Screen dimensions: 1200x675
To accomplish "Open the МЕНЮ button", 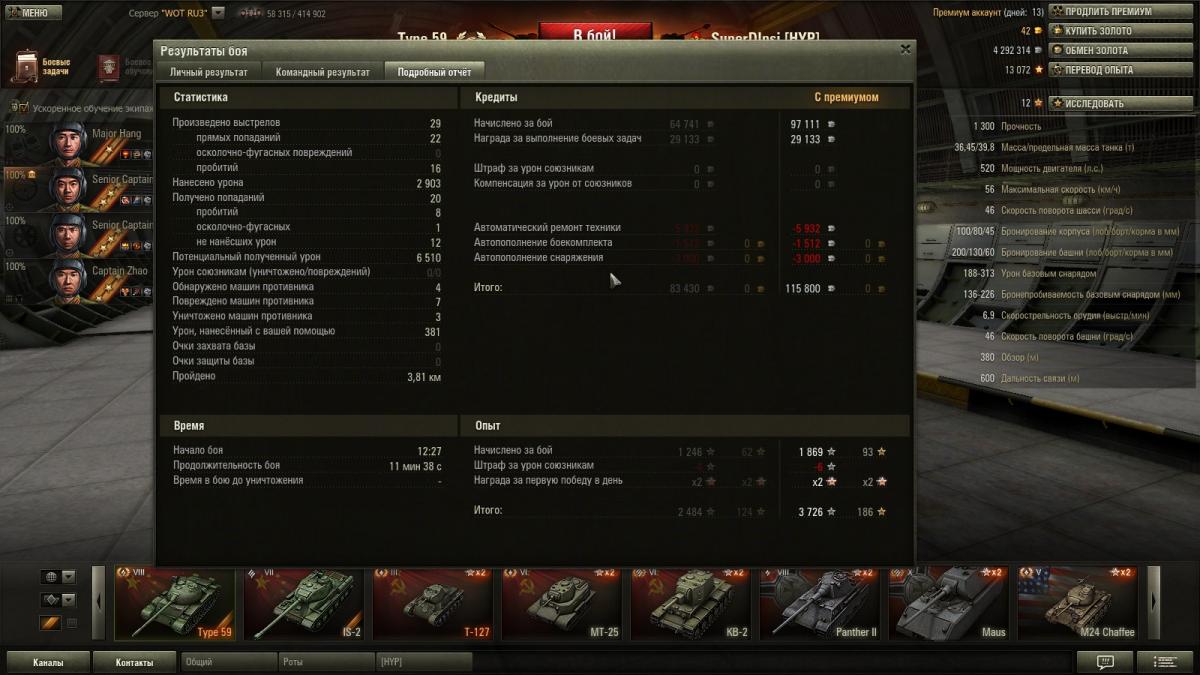I will tap(33, 13).
